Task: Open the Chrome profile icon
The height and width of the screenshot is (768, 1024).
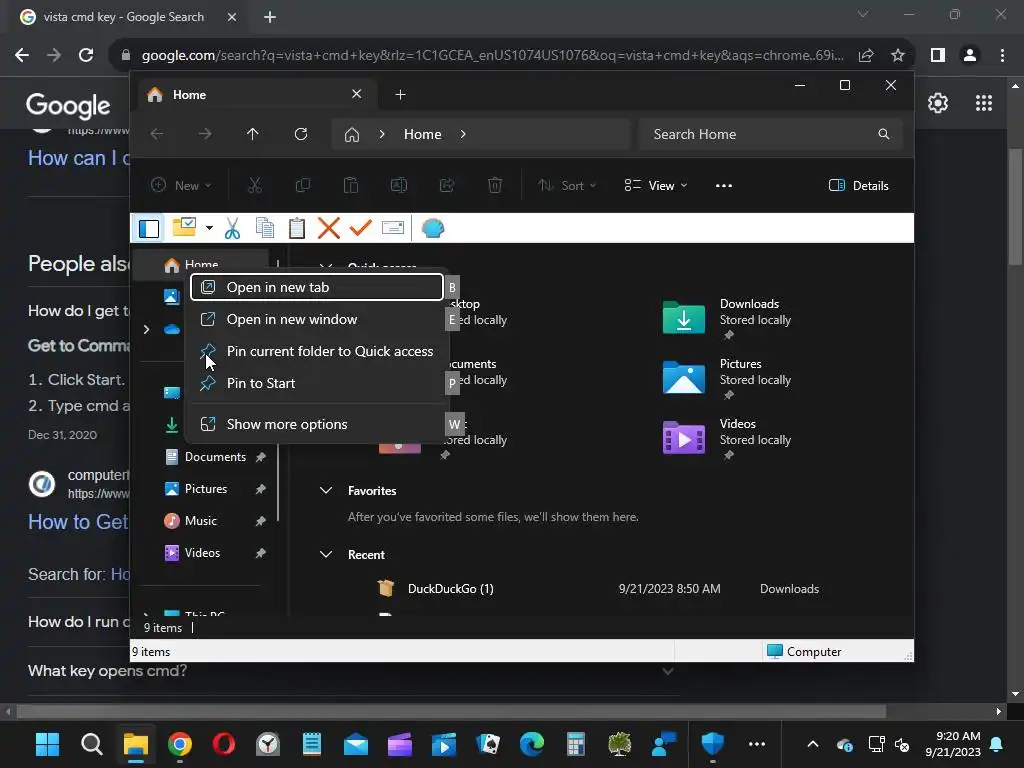Action: pyautogui.click(x=970, y=56)
